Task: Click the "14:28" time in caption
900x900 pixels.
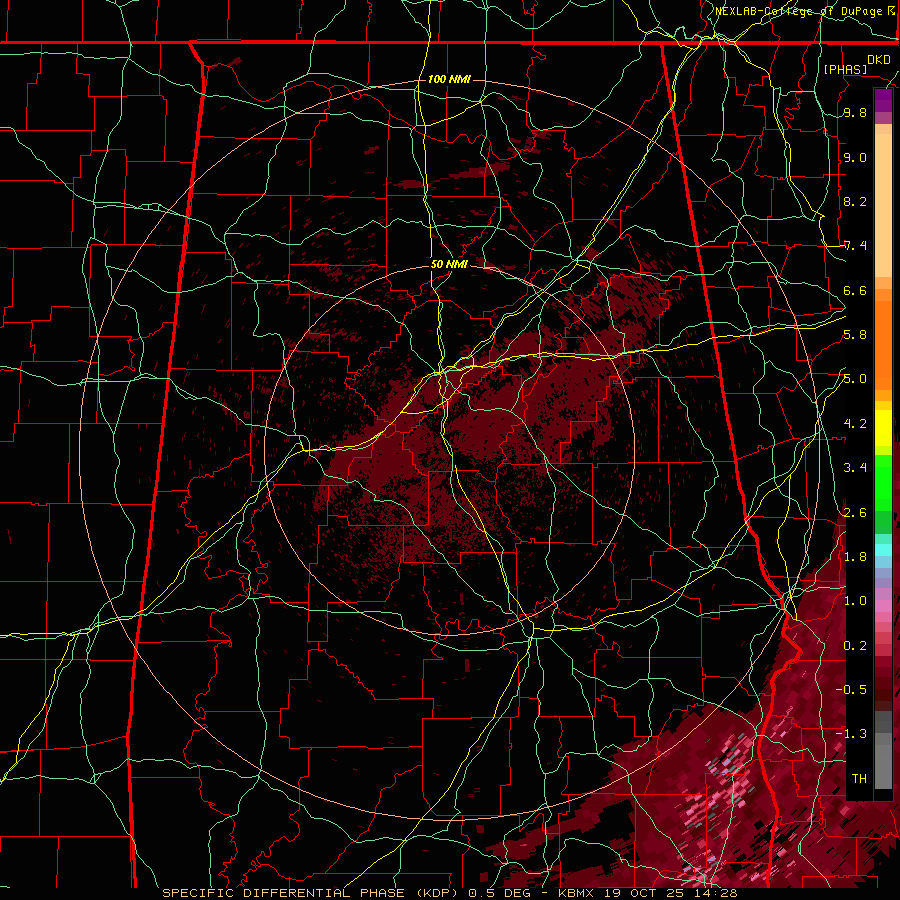Action: tap(714, 893)
